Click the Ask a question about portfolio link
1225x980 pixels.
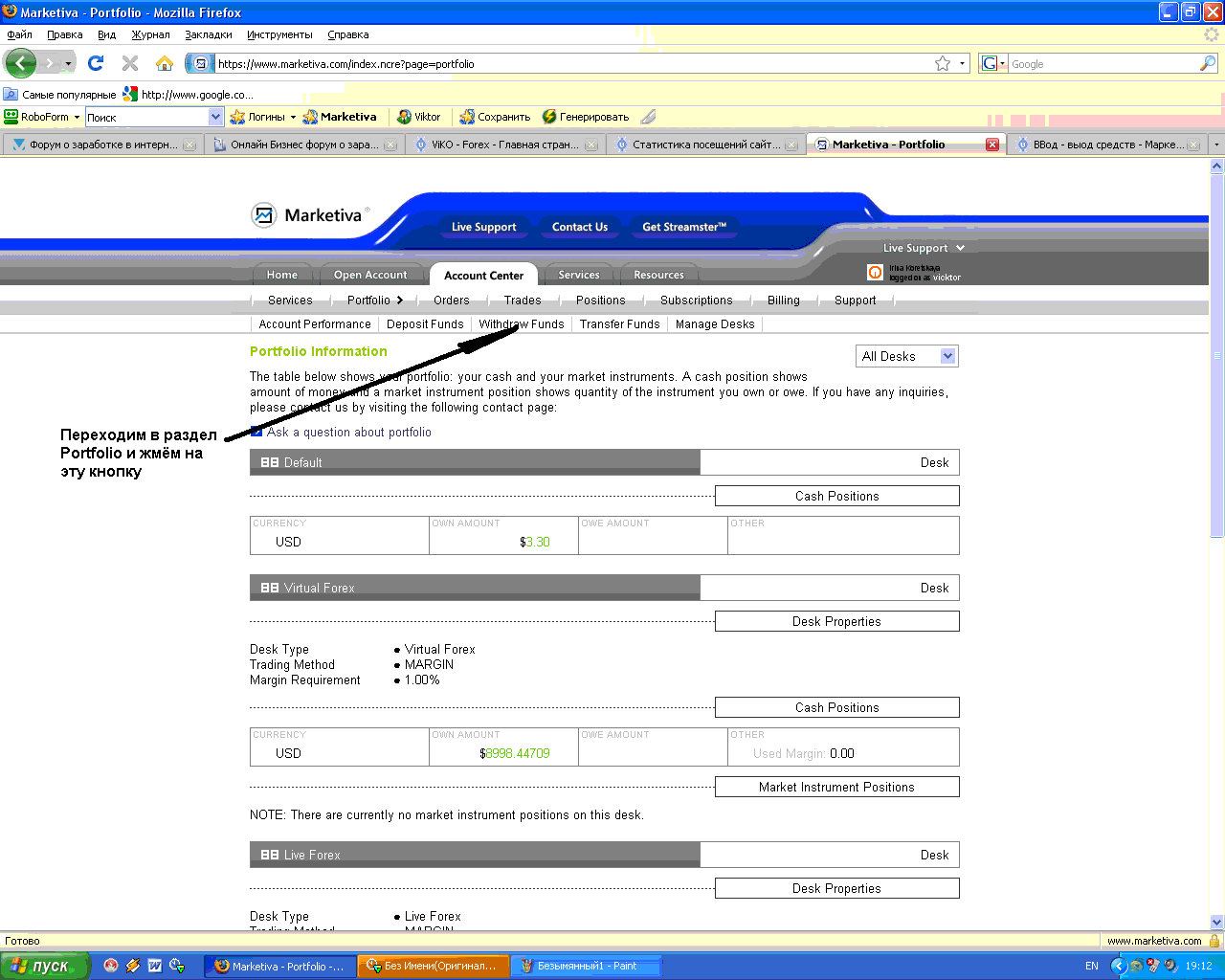349,432
